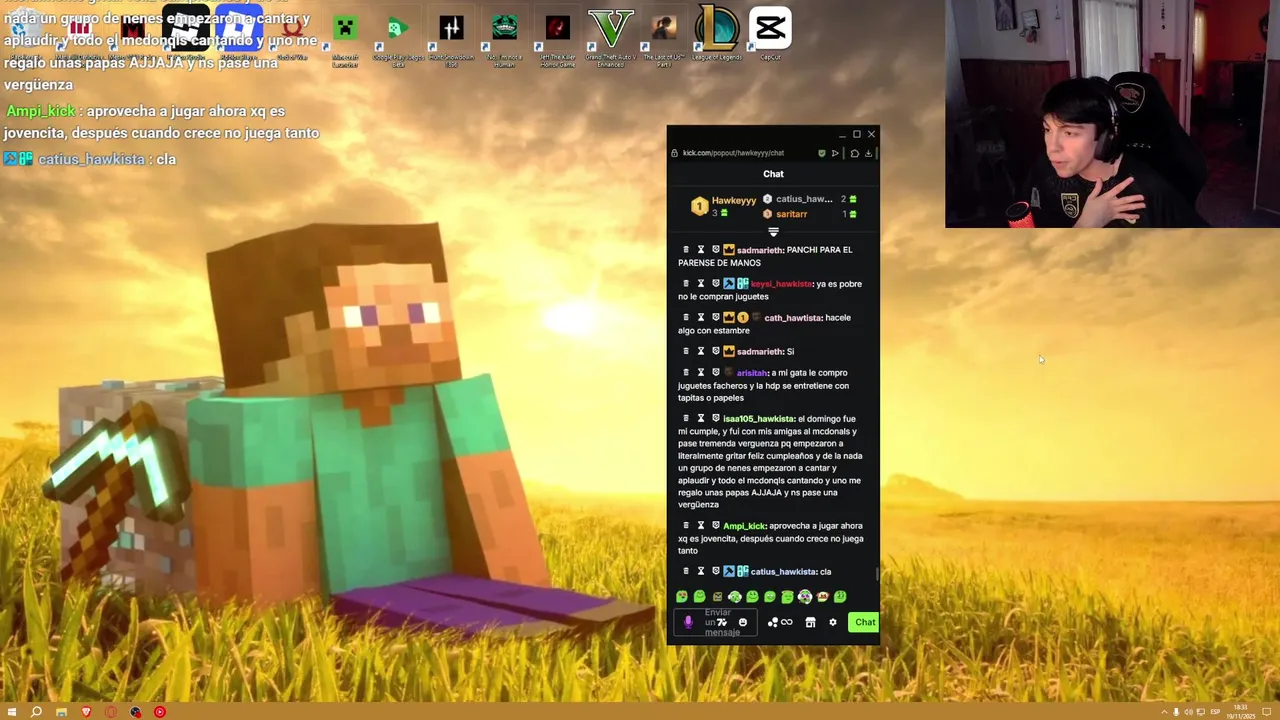Click the 'Enviar un mensaje' input field
The width and height of the screenshot is (1280, 720).
[x=716, y=622]
